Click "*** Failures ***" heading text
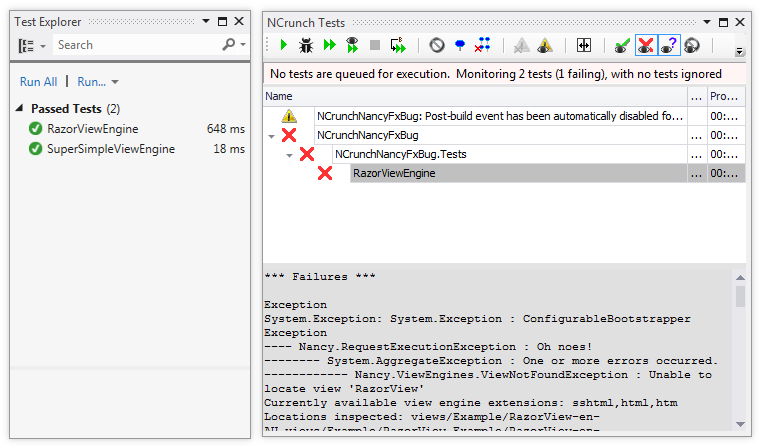Image resolution: width=764 pixels, height=448 pixels. (x=320, y=277)
